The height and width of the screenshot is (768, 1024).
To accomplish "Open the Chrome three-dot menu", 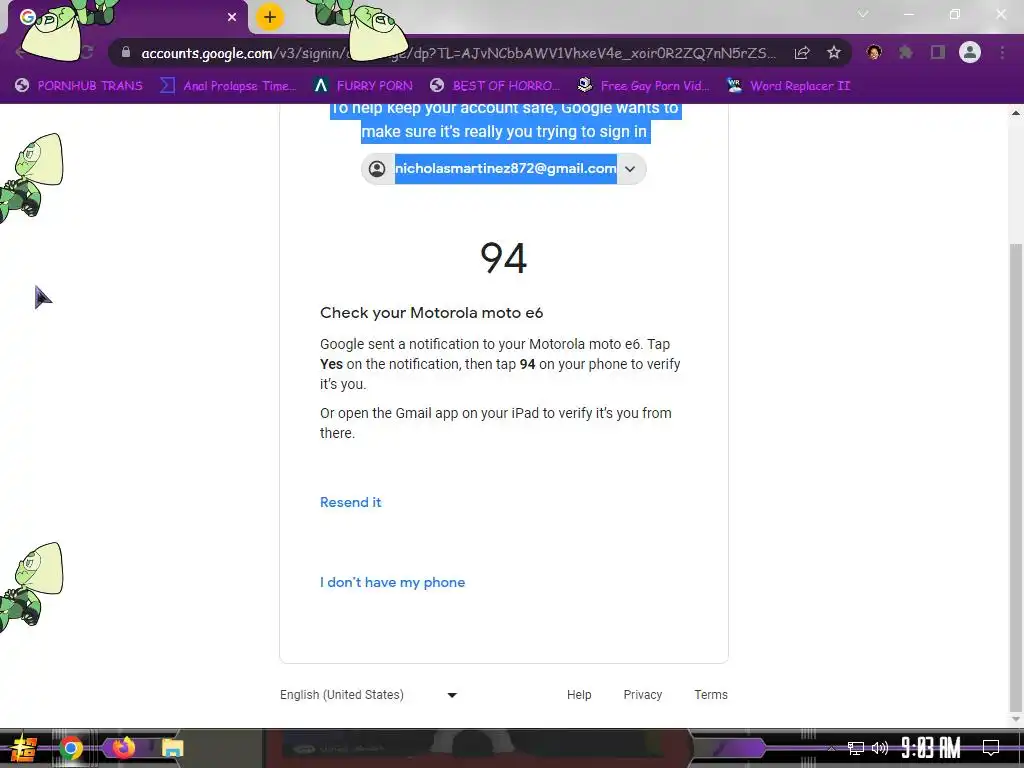I will [x=1002, y=52].
